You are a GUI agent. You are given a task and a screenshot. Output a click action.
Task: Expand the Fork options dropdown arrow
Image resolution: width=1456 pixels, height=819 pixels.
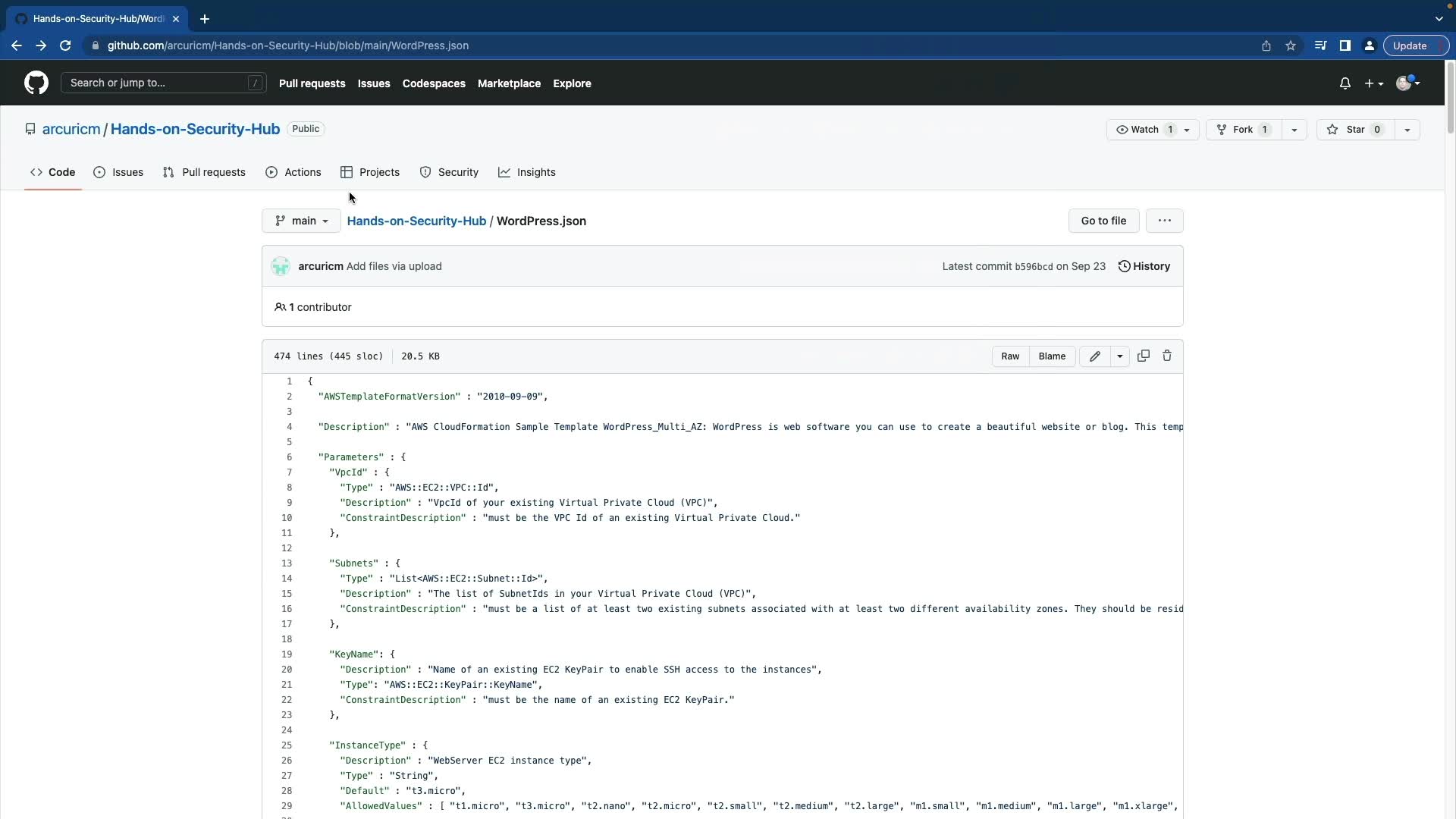tap(1294, 130)
